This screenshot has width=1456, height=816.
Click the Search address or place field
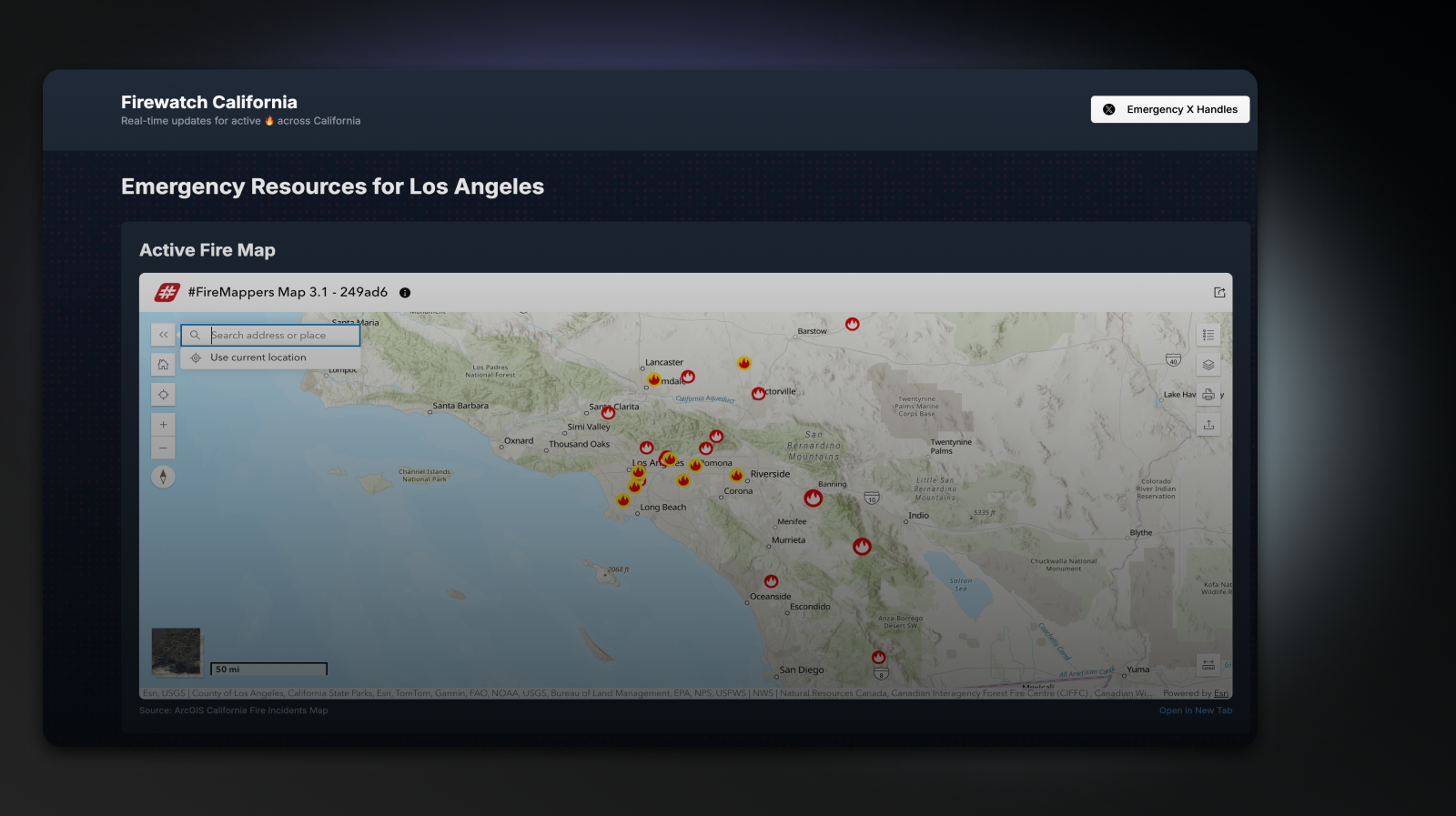click(282, 336)
